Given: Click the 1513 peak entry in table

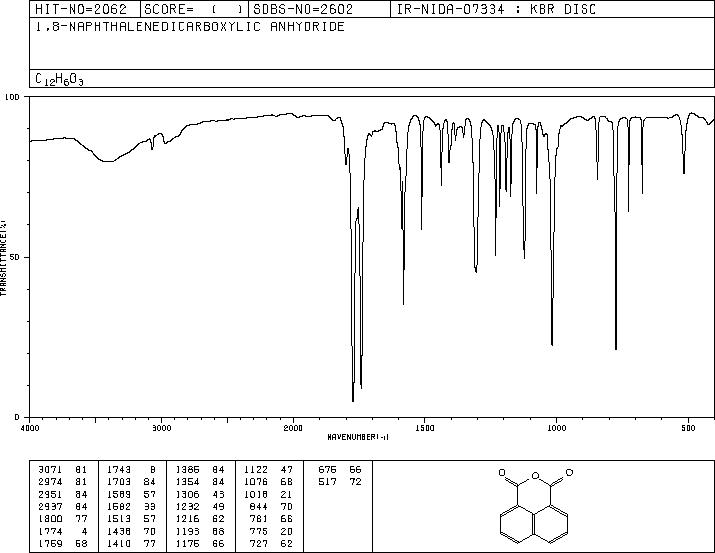Looking at the screenshot, I should tap(131, 519).
